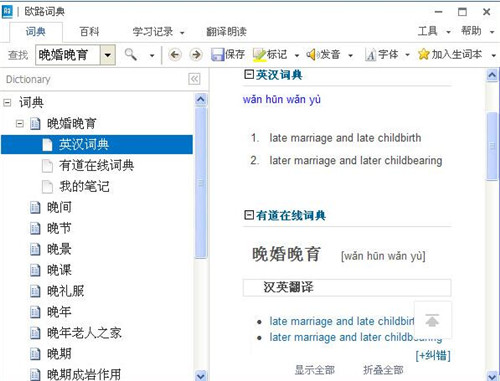The image size is (500, 381).
Task: Select 有道在线词典 in the tree
Action: 96,165
